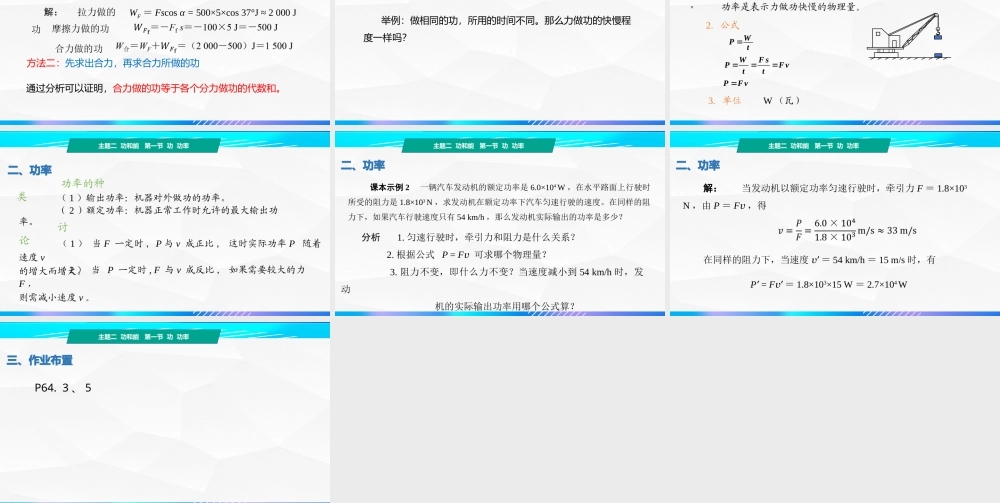Click the sentence starting 当发动机以额定功率匀速行驶时
This screenshot has width=1000, height=503.
825,196
